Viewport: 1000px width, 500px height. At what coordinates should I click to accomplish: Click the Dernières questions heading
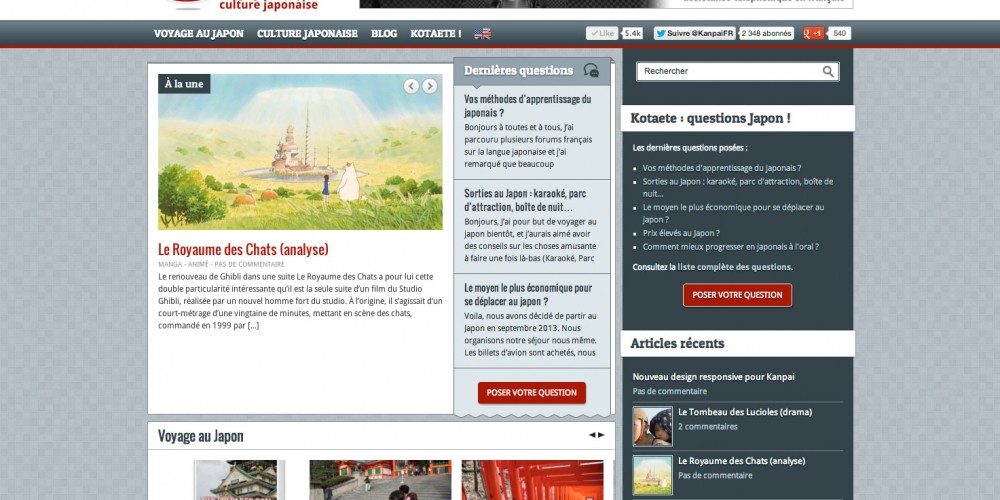click(518, 71)
